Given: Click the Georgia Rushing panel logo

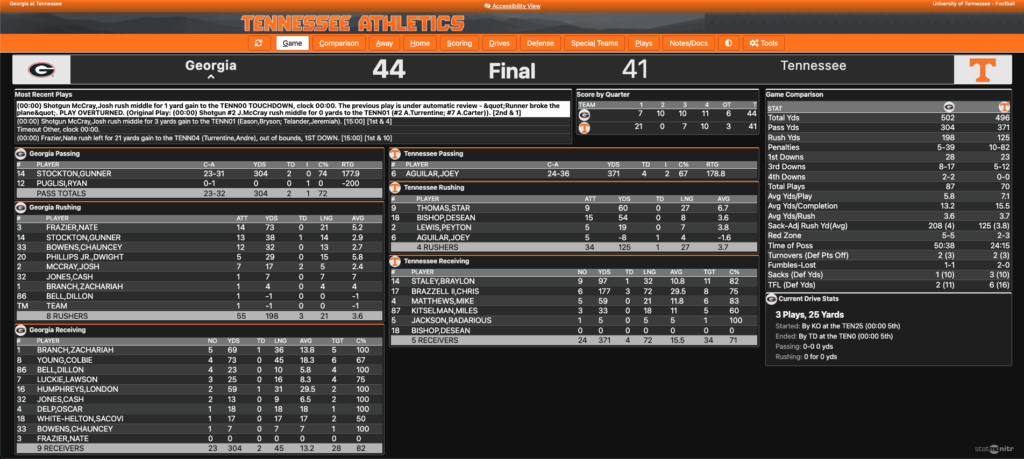Looking at the screenshot, I should [x=20, y=207].
